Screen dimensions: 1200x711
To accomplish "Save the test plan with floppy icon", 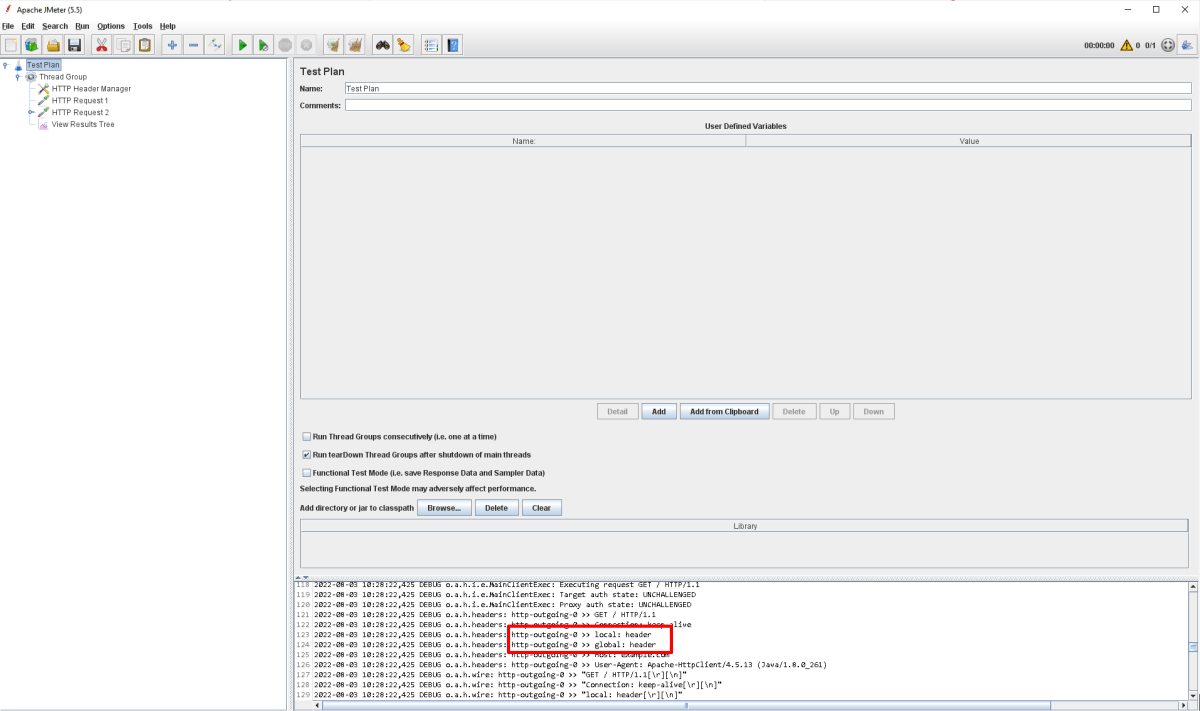I will 74,45.
